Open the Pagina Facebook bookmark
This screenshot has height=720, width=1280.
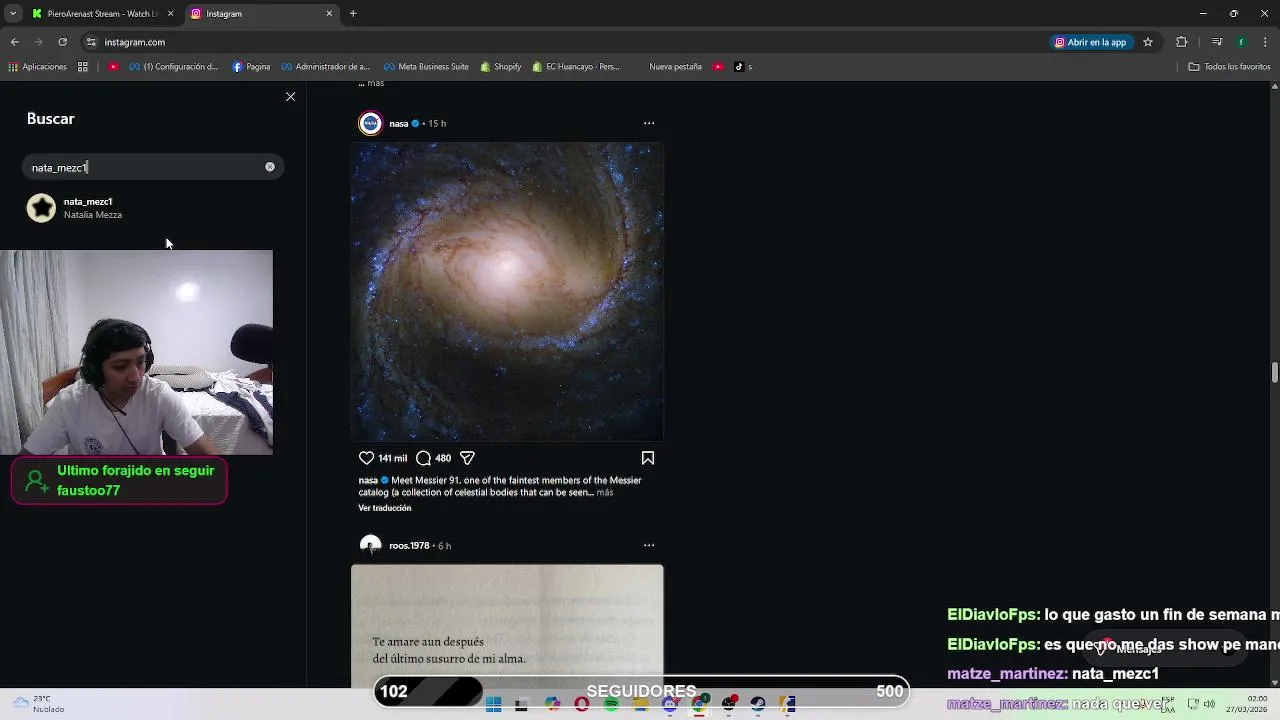pyautogui.click(x=251, y=67)
